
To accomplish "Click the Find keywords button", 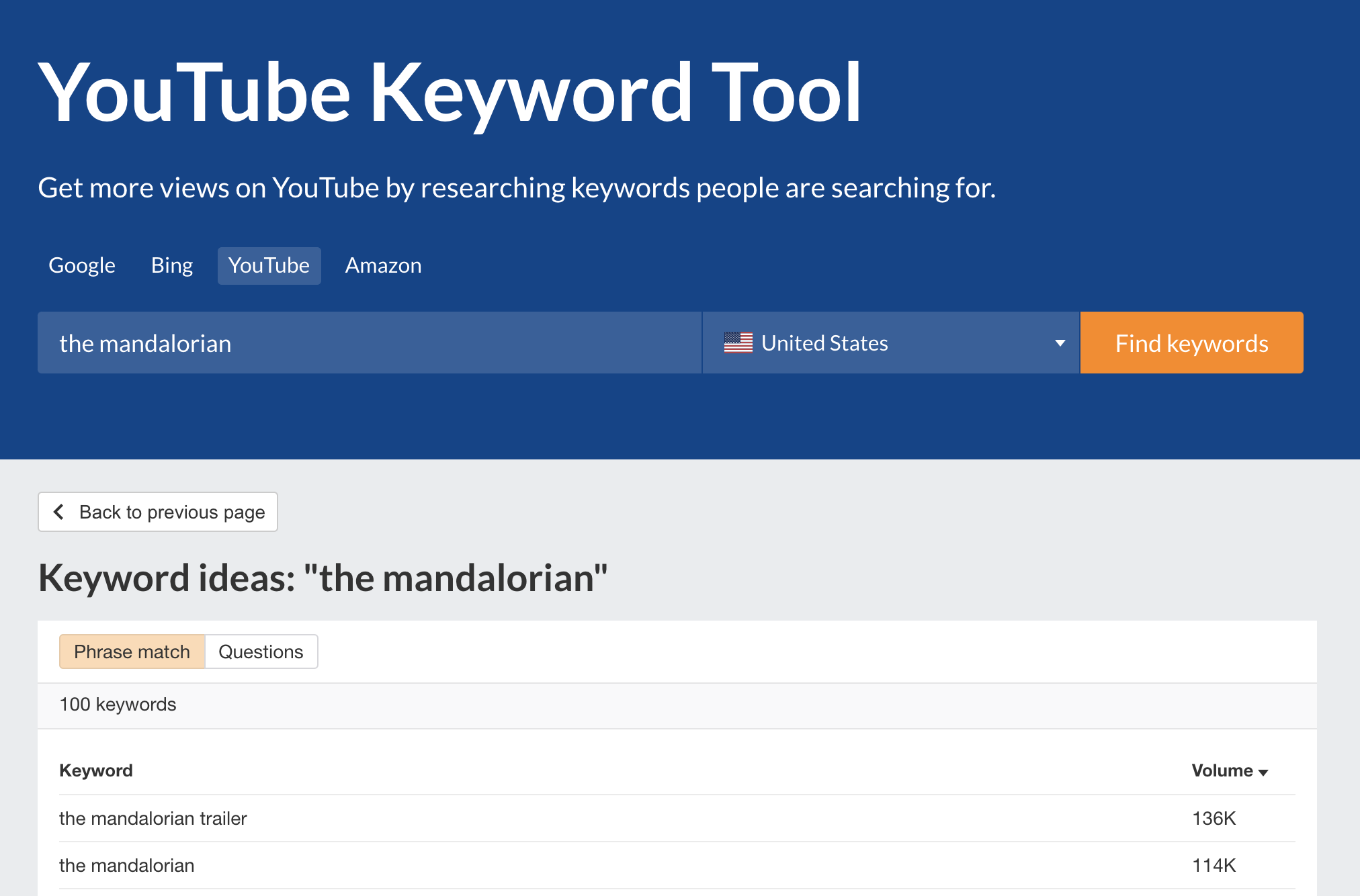I will [x=1191, y=343].
